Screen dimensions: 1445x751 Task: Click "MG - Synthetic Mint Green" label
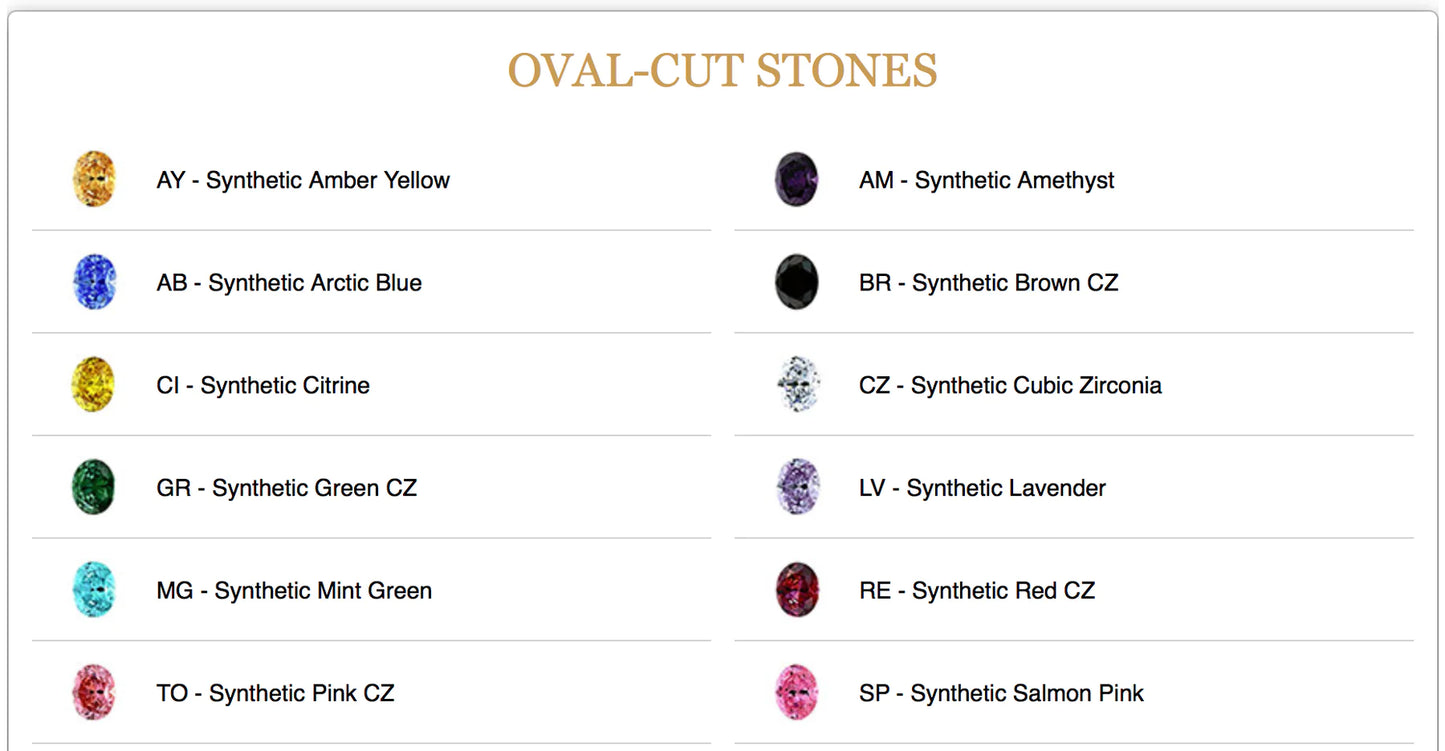[294, 591]
